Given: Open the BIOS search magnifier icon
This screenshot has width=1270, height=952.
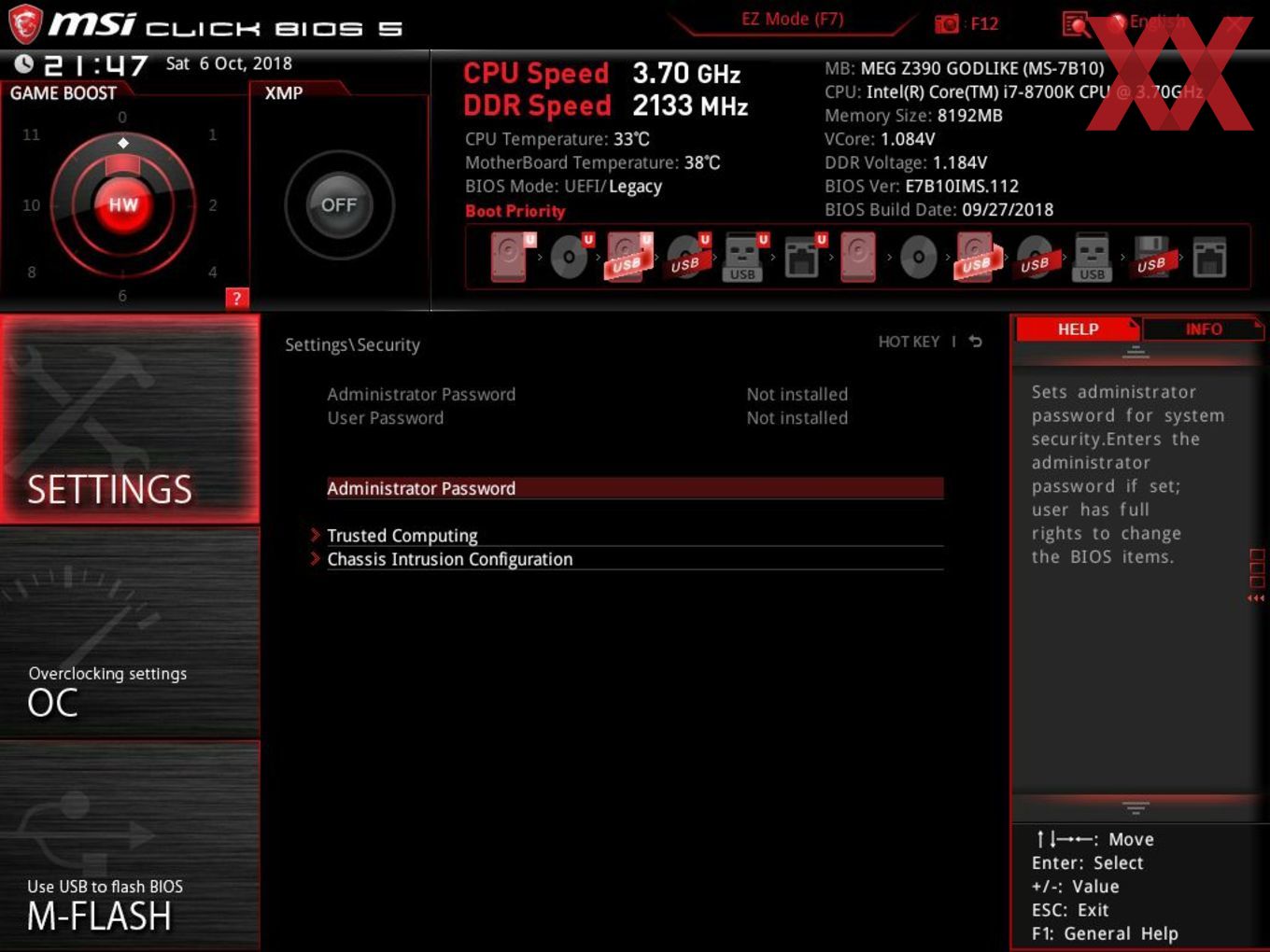Looking at the screenshot, I should pyautogui.click(x=1076, y=24).
